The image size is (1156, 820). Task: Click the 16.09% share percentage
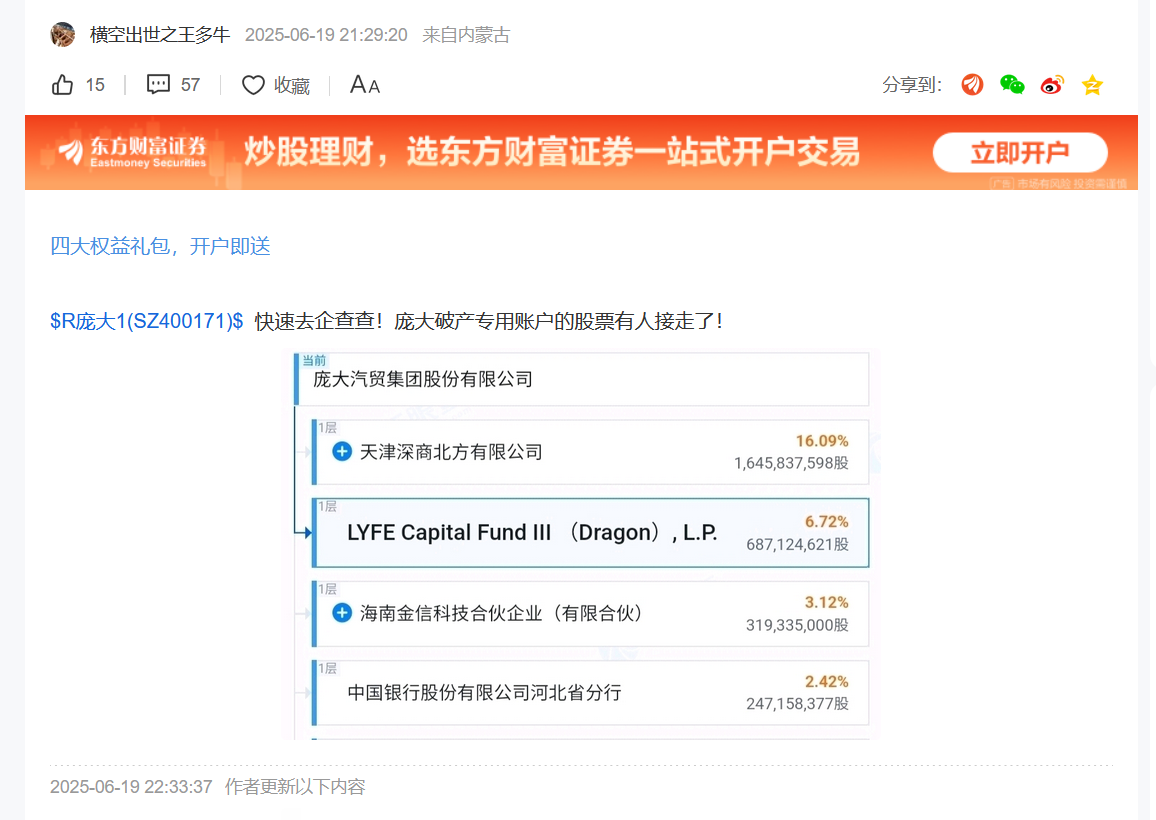coord(821,441)
